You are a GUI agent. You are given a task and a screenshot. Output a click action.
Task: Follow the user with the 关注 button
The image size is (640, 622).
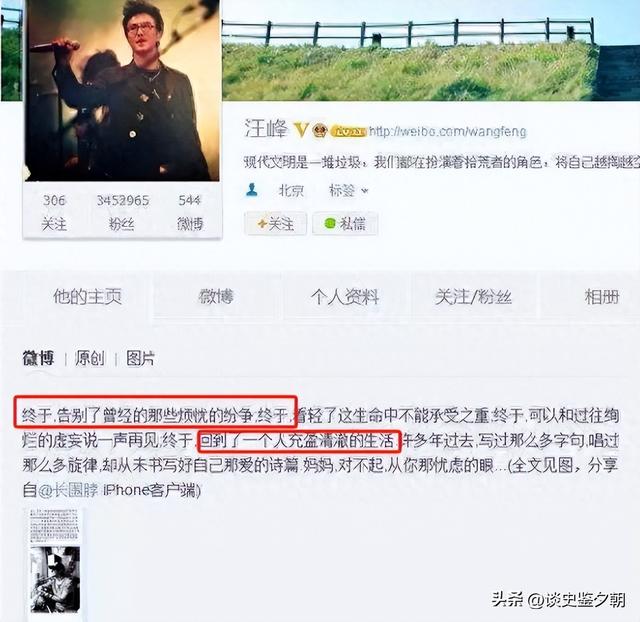(x=276, y=224)
